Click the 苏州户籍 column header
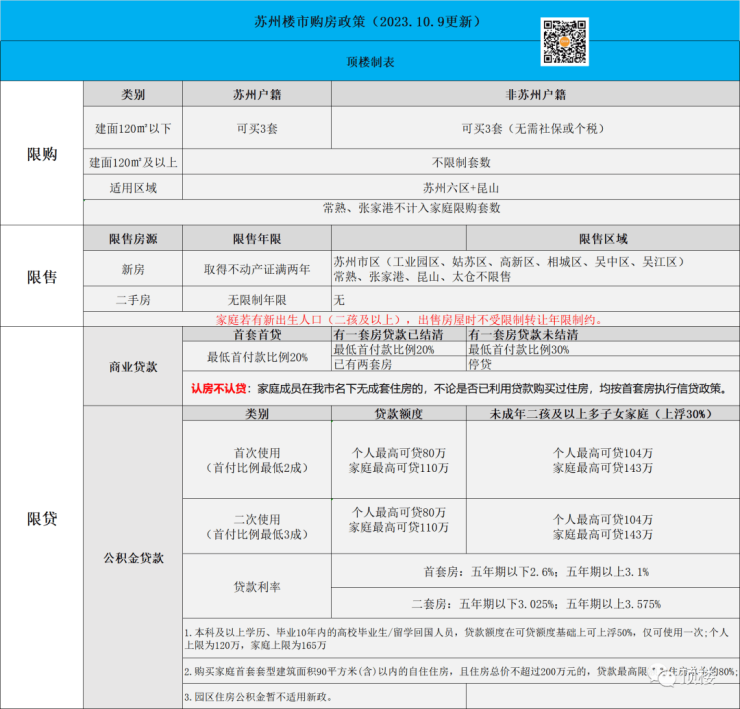This screenshot has width=740, height=709. coord(256,95)
